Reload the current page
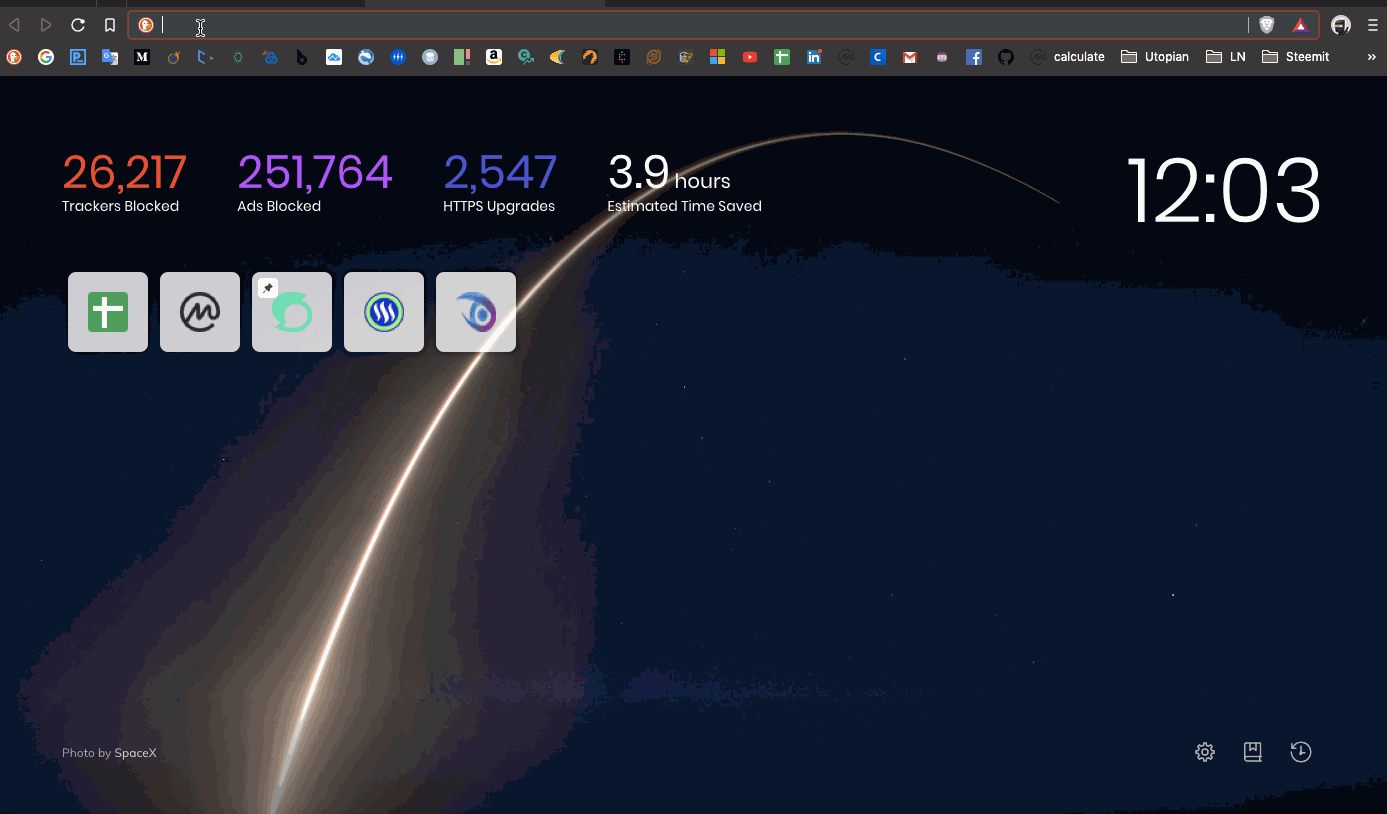Image resolution: width=1387 pixels, height=814 pixels. point(78,25)
